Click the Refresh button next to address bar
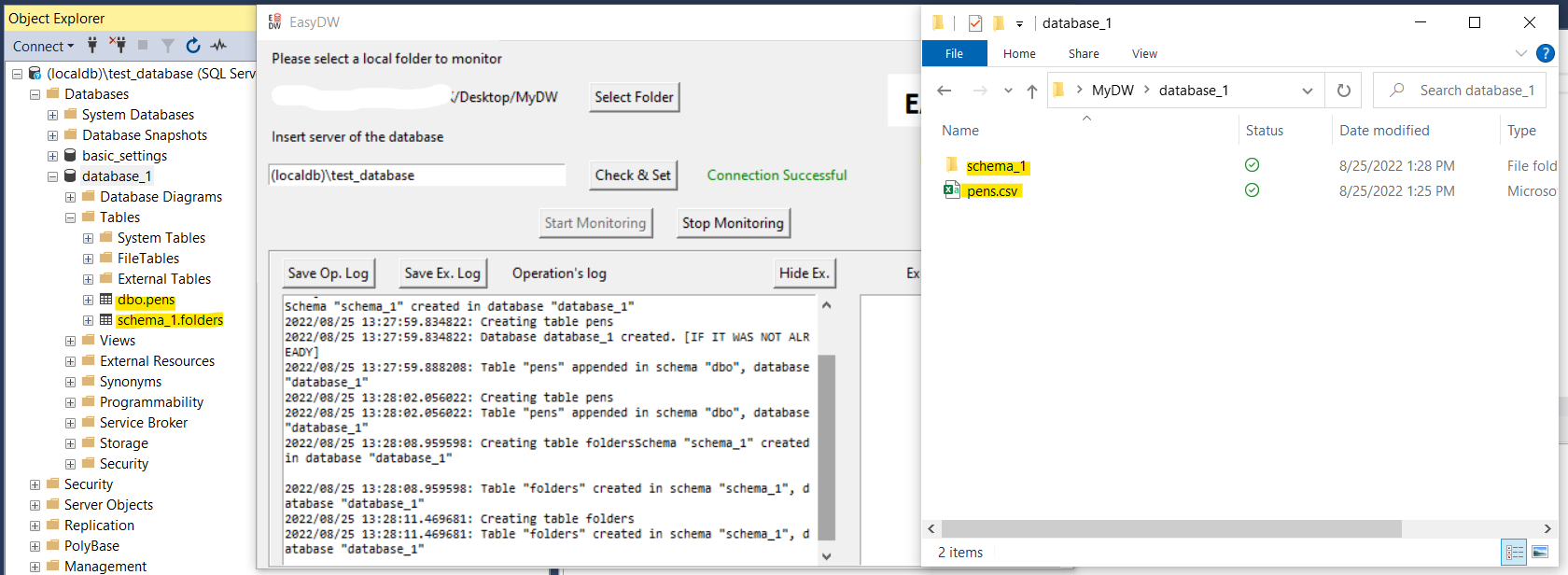 click(1344, 91)
